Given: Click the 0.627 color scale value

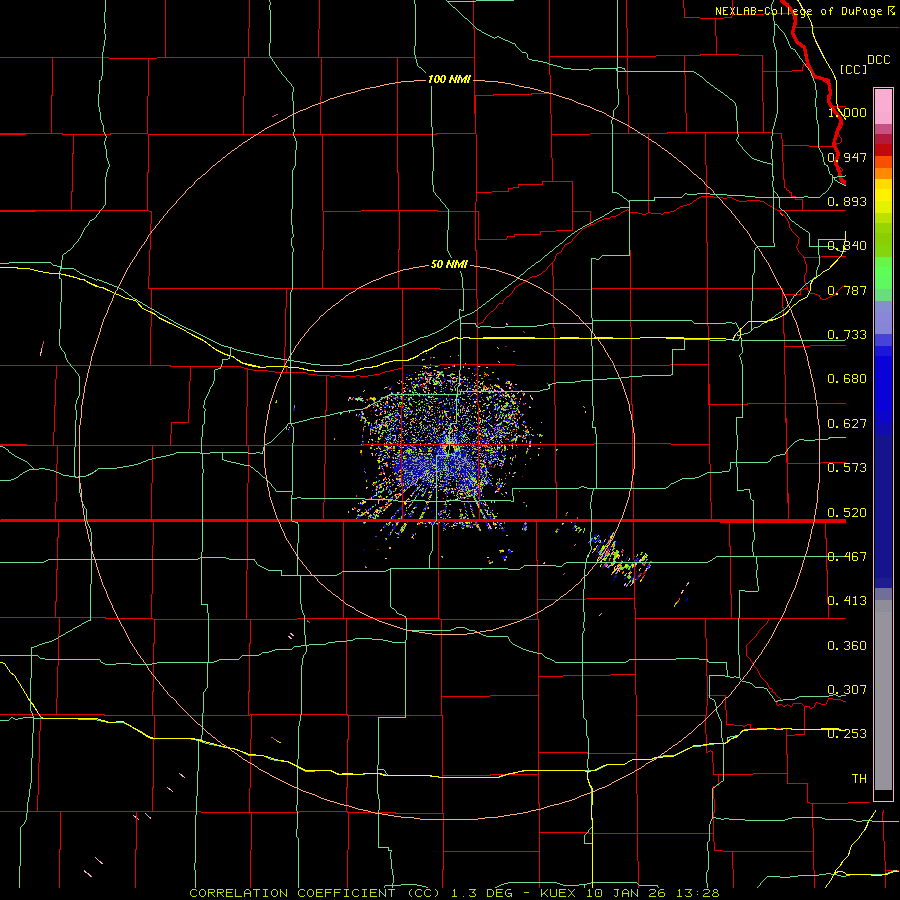Looking at the screenshot, I should click(847, 424).
